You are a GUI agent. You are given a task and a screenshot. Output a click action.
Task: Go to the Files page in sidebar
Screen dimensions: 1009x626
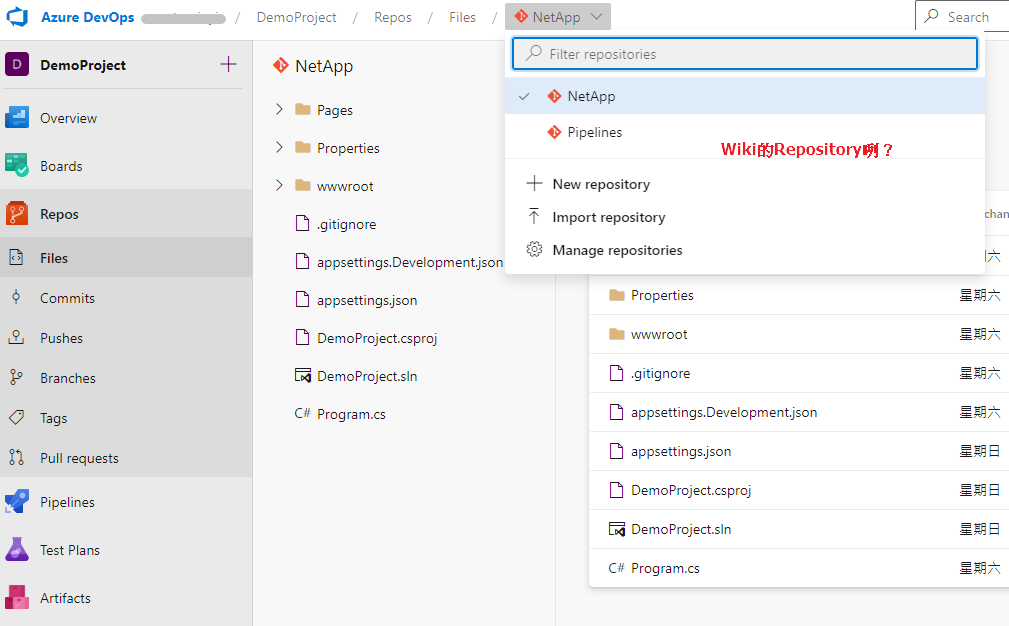(126, 258)
